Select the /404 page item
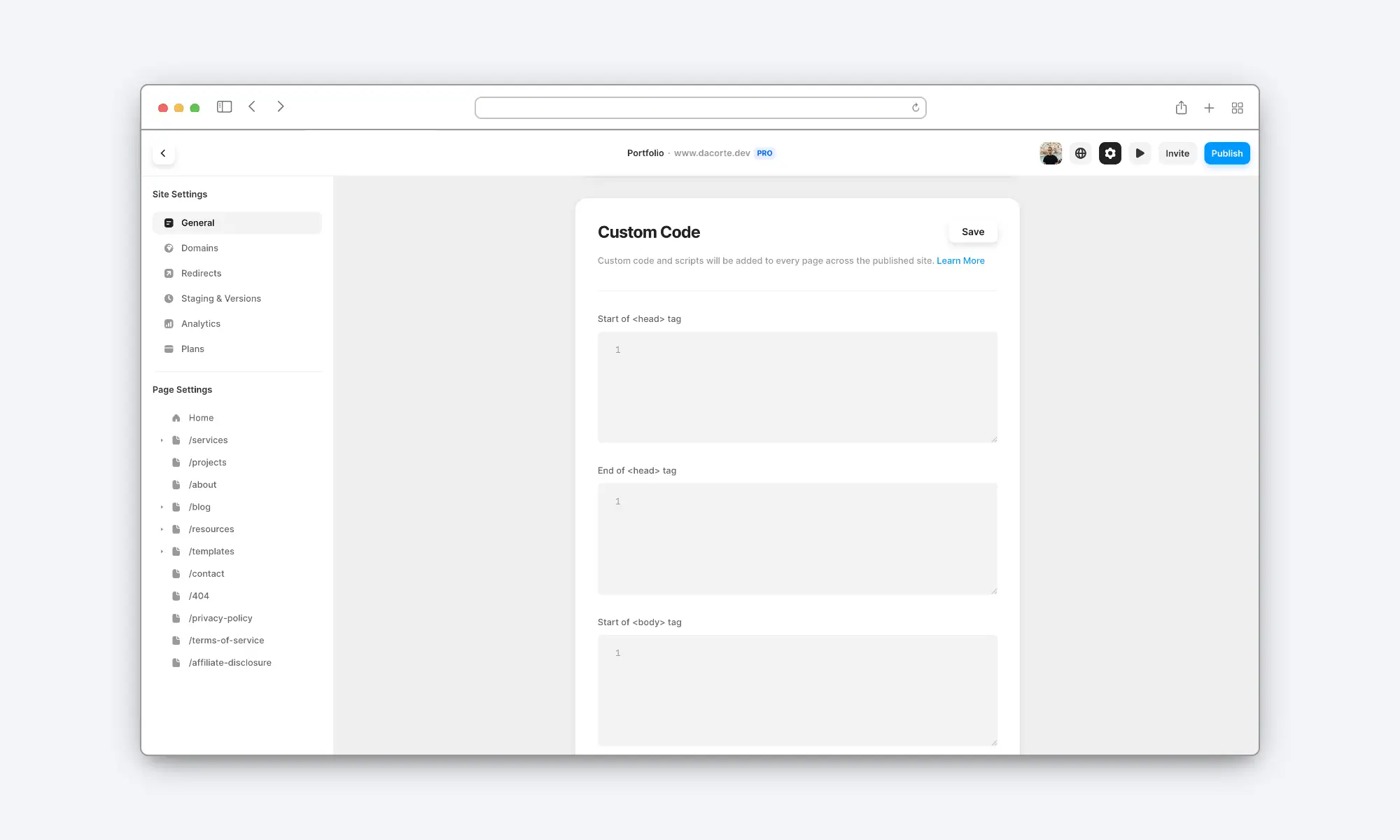Image resolution: width=1400 pixels, height=840 pixels. pos(199,595)
